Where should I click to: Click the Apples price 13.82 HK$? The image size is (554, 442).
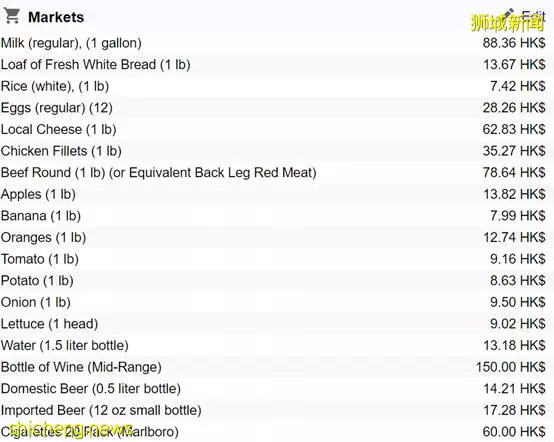[x=514, y=194]
